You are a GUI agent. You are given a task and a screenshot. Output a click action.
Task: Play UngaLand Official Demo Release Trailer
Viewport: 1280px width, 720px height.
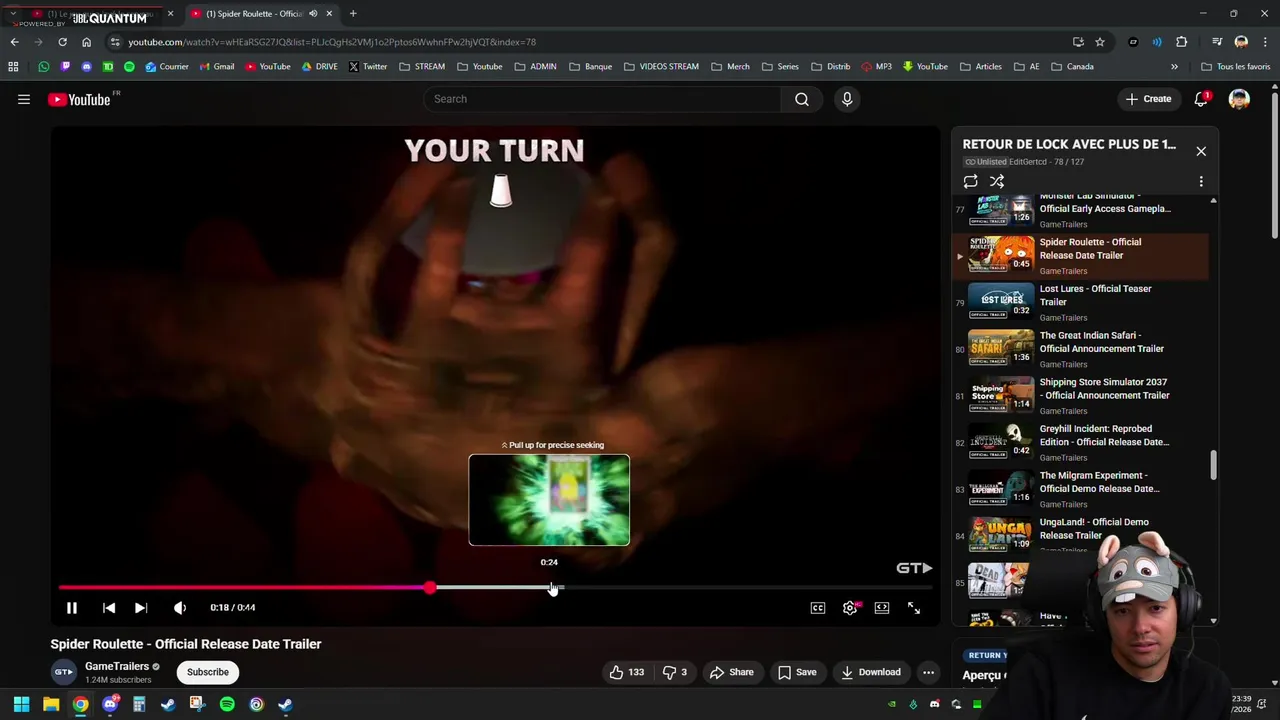coord(1080,535)
